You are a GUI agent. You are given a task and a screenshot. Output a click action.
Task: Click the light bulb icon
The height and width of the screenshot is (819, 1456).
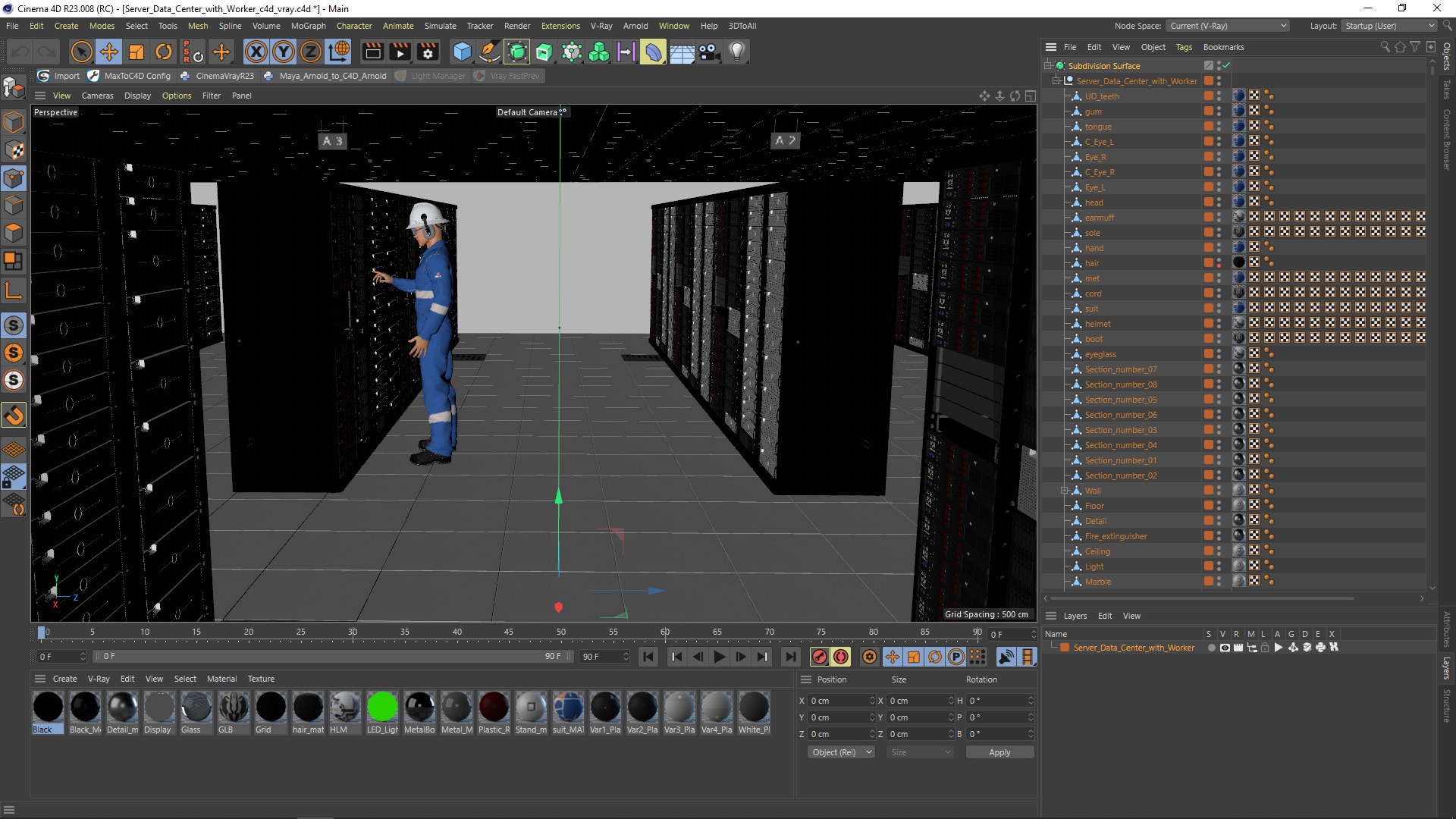coord(736,52)
